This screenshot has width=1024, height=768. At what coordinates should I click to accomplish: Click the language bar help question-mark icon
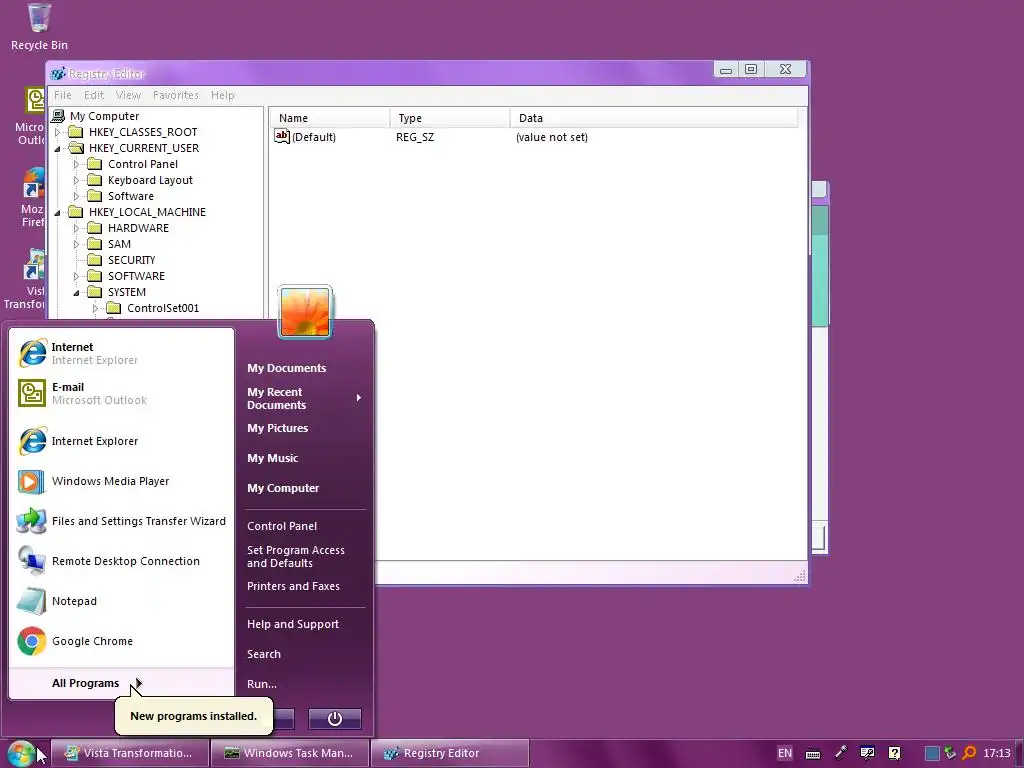click(x=895, y=753)
